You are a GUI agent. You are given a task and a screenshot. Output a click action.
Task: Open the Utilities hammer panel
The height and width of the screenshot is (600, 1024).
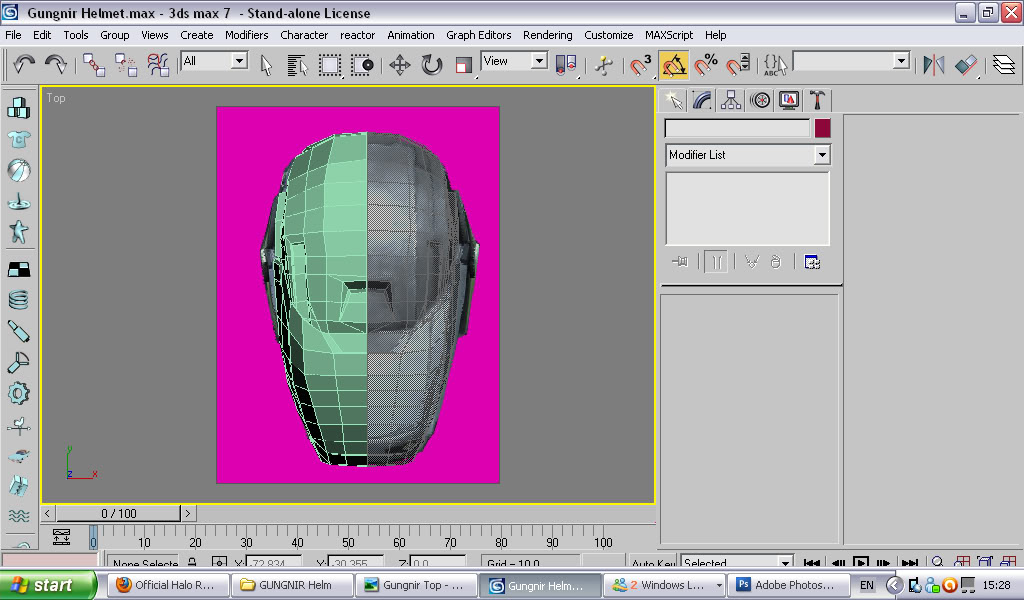[817, 100]
